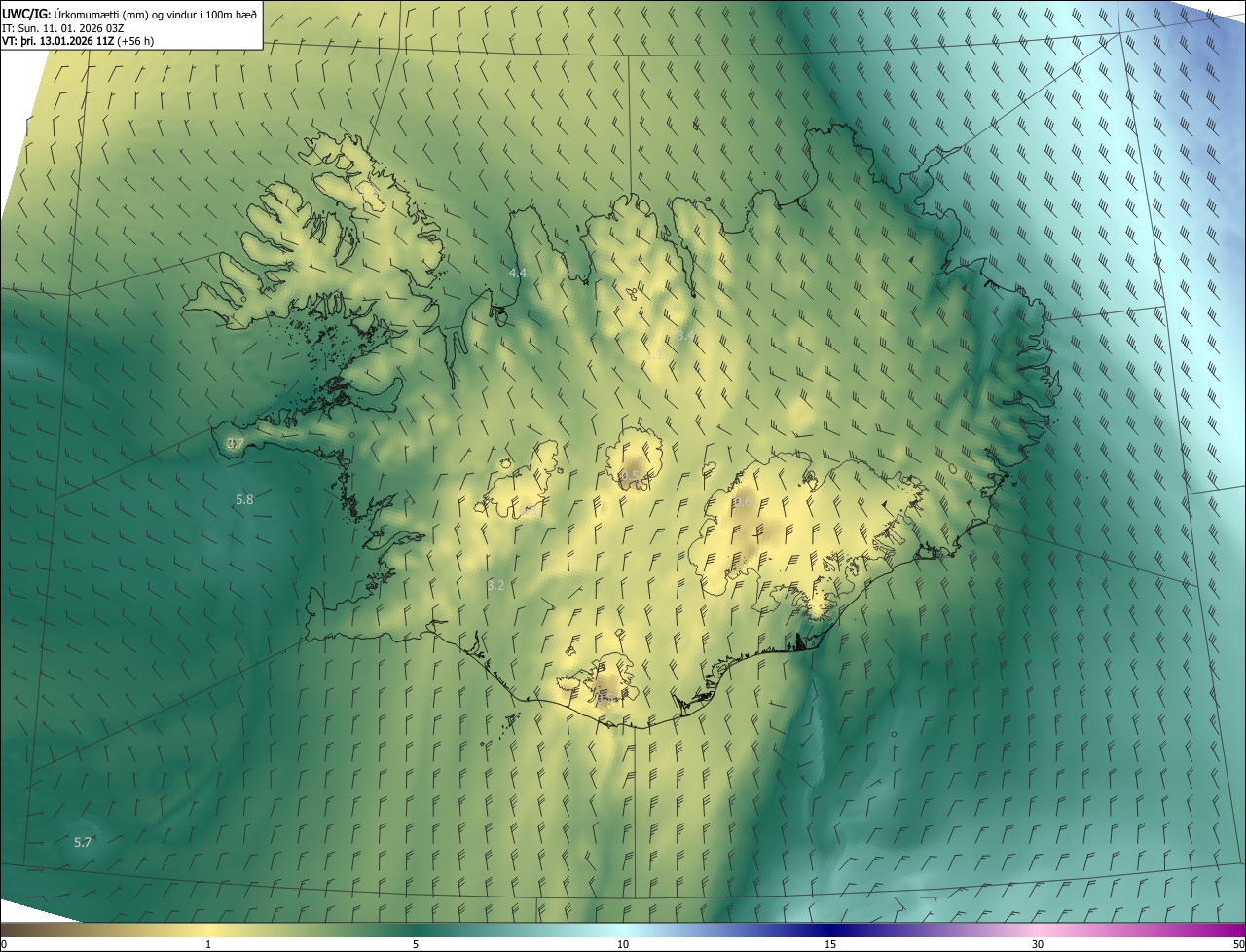Select the valid time "VT: þri. 13.01.2026 11Z (+56 h)"
Screen dimensions: 1246x952
pos(78,41)
